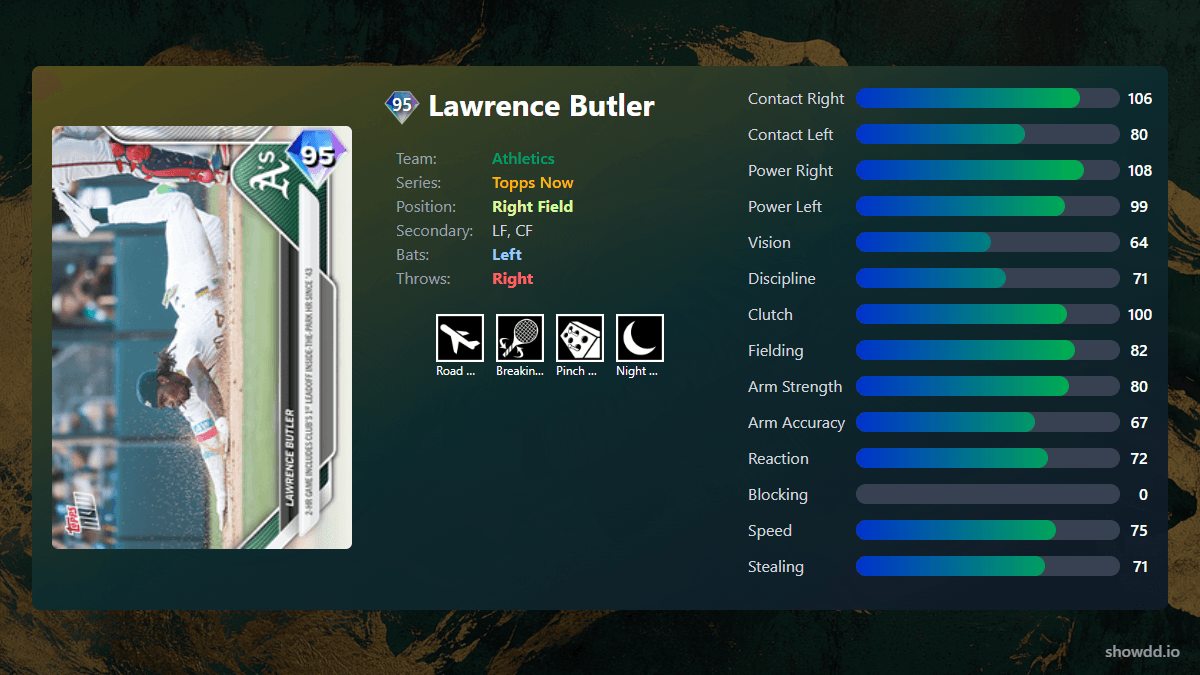Click the Clutch value 100
This screenshot has height=675, width=1200.
1140,314
